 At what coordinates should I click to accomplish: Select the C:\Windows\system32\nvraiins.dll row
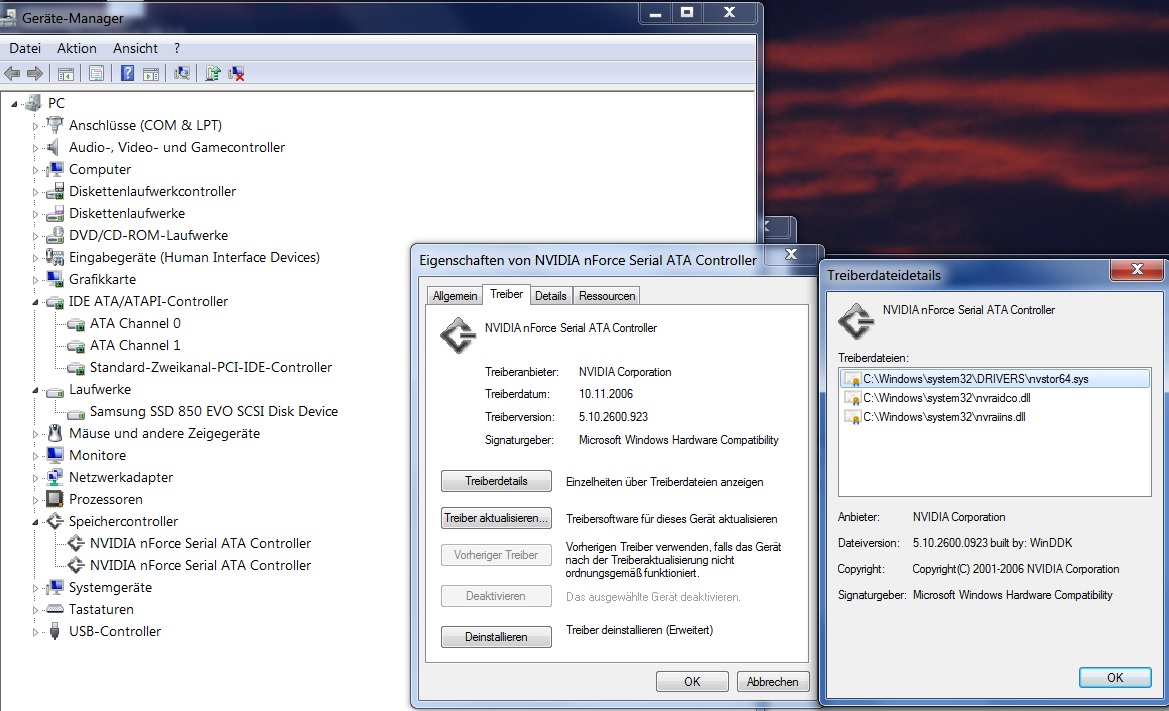(x=995, y=417)
